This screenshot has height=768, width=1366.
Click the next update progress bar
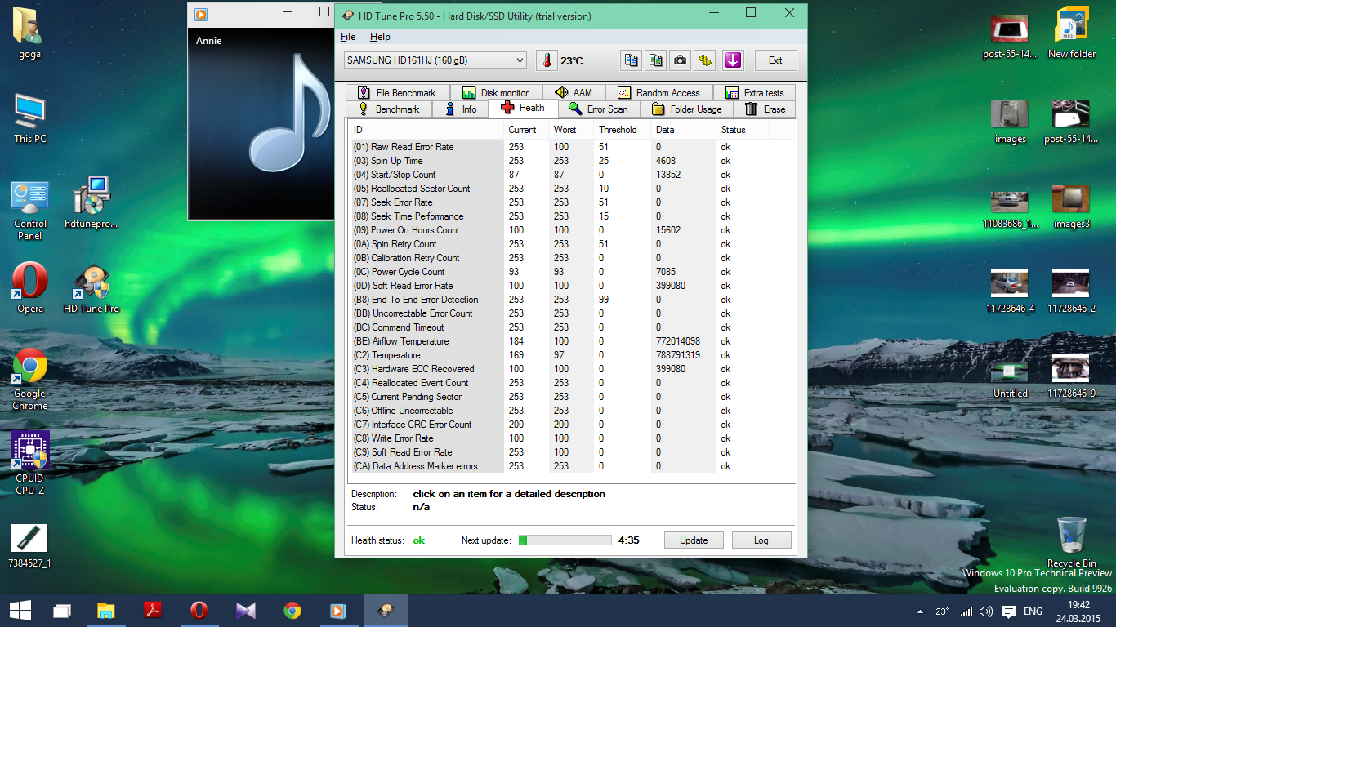click(565, 540)
